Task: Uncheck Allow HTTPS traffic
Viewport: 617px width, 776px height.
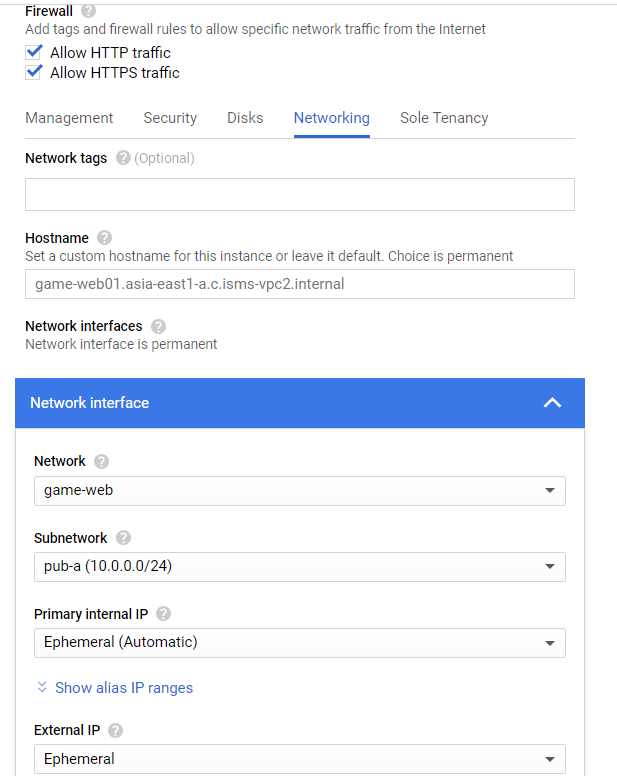Action: [x=35, y=72]
